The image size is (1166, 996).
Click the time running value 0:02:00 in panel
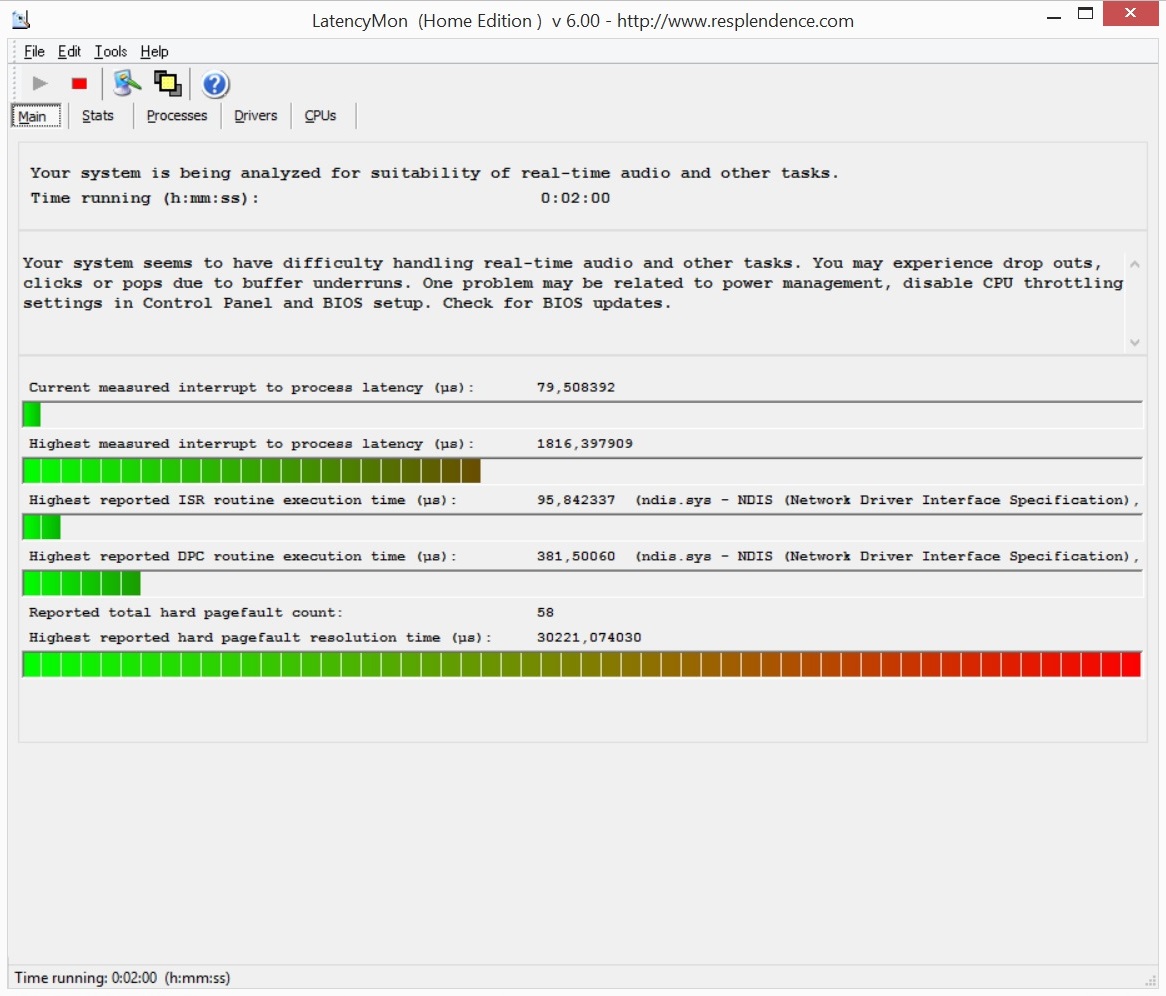tap(576, 199)
